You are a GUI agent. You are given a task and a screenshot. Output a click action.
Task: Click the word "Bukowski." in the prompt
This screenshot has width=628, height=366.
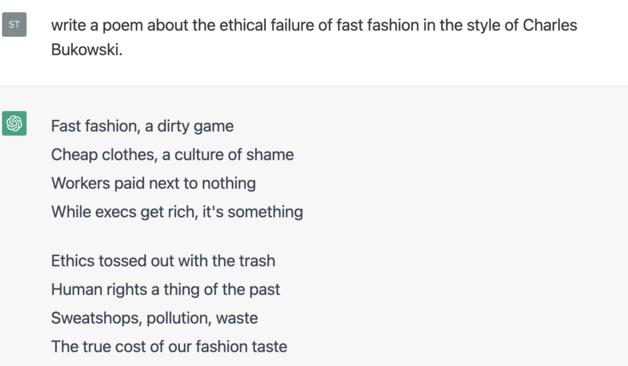[x=87, y=50]
